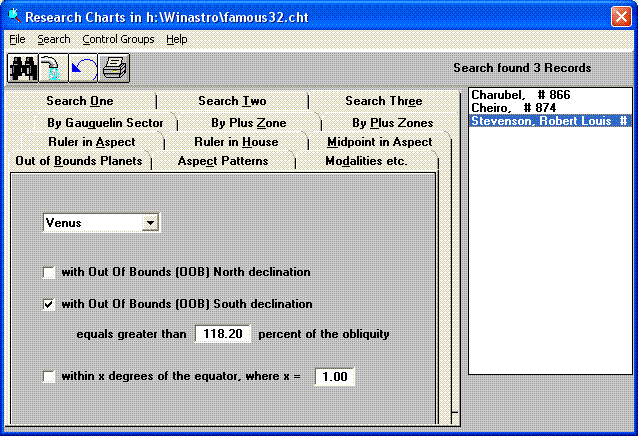Click the printer icon
The width and height of the screenshot is (638, 436).
pos(112,68)
